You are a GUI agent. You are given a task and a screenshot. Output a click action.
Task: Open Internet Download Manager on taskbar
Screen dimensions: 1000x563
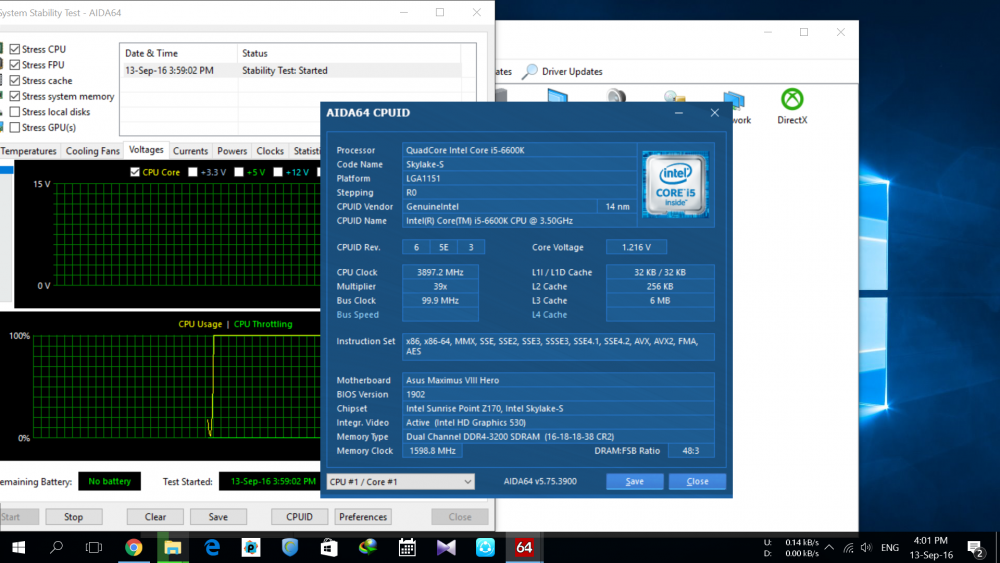pyautogui.click(x=368, y=547)
